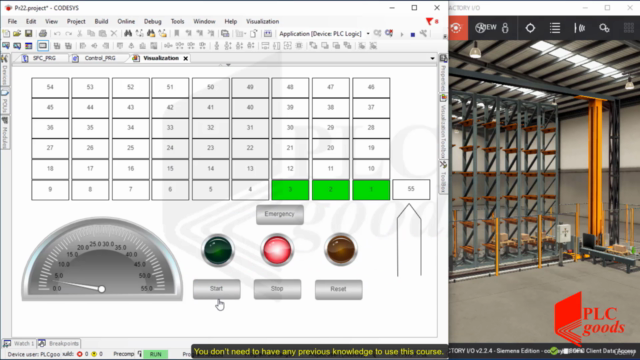The width and height of the screenshot is (640, 360).
Task: Click the Start button in visualization
Action: click(216, 289)
